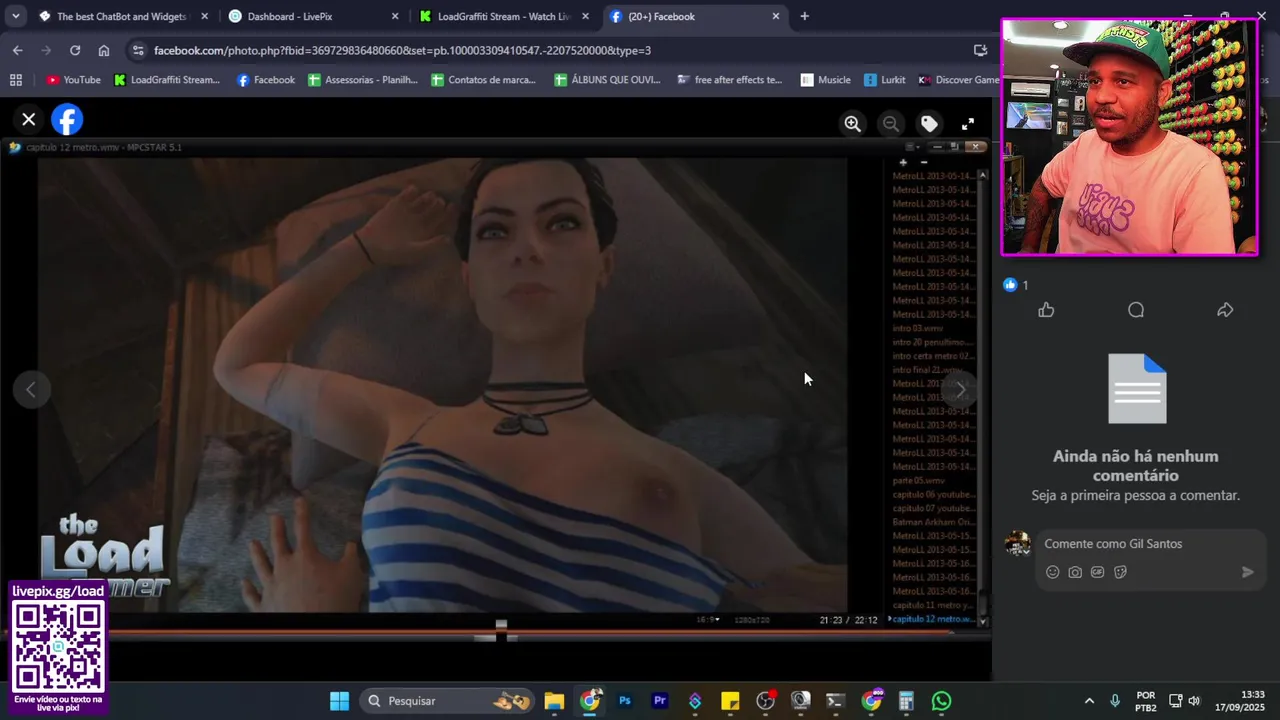View the like reaction count
This screenshot has width=1280, height=720.
pos(1016,285)
